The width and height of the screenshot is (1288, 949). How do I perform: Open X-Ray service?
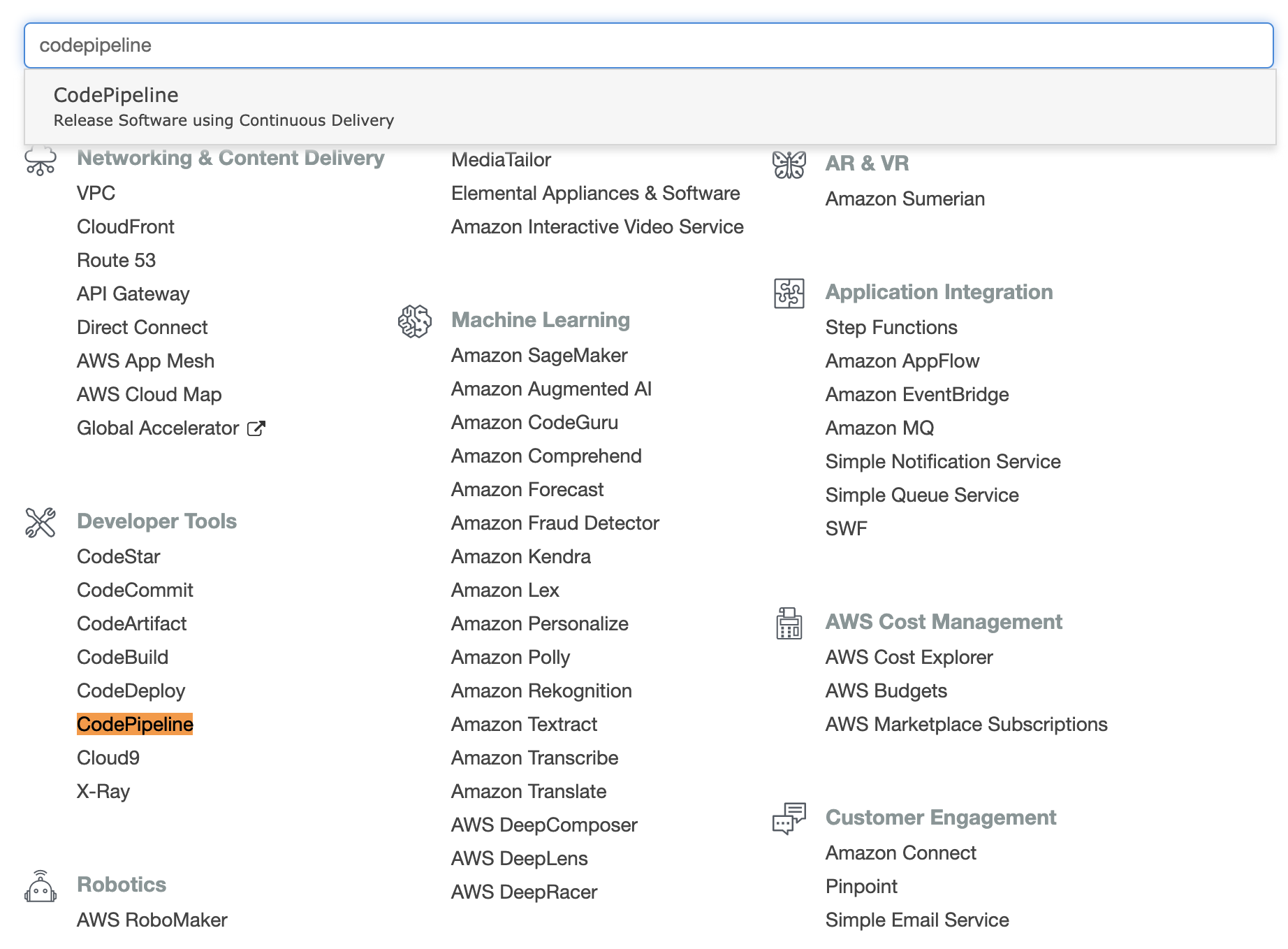[x=103, y=791]
